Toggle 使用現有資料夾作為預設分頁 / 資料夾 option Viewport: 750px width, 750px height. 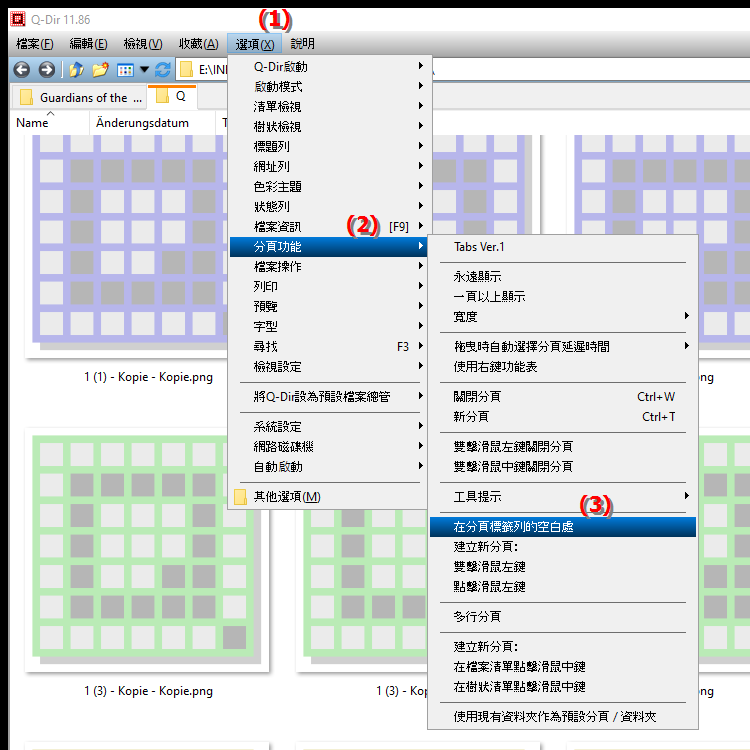coord(563,717)
